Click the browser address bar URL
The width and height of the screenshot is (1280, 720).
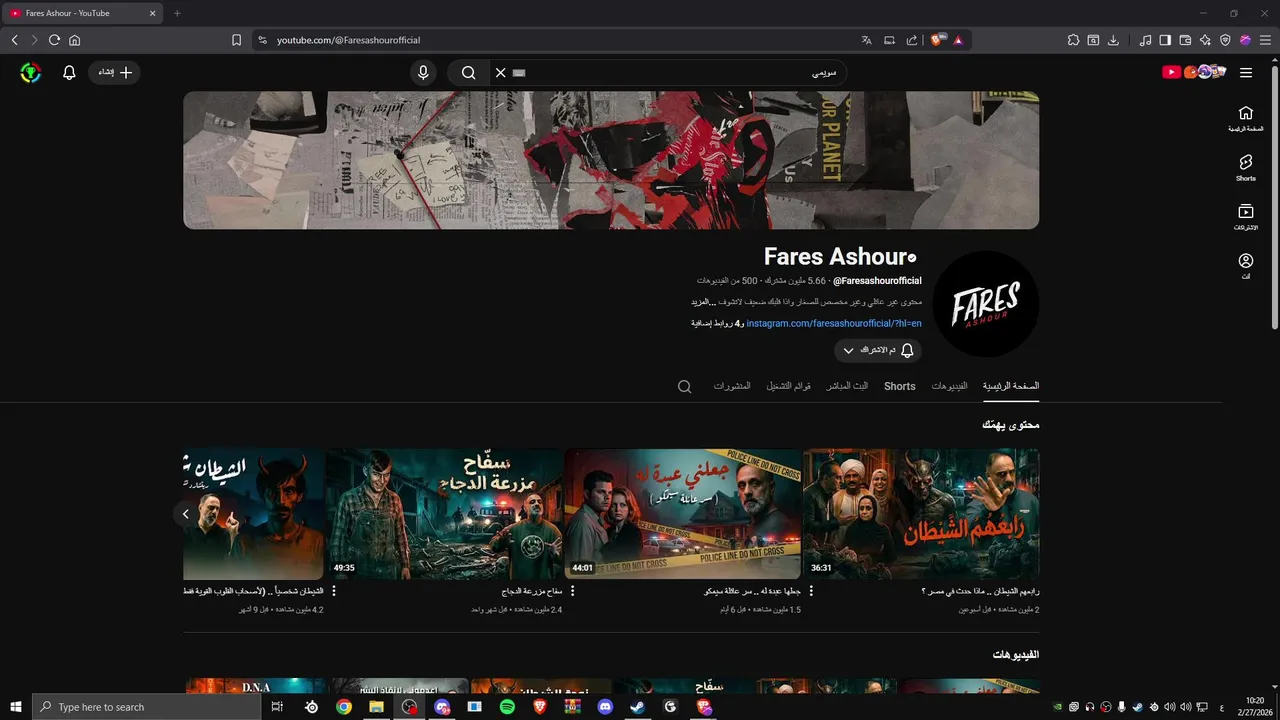pyautogui.click(x=348, y=40)
